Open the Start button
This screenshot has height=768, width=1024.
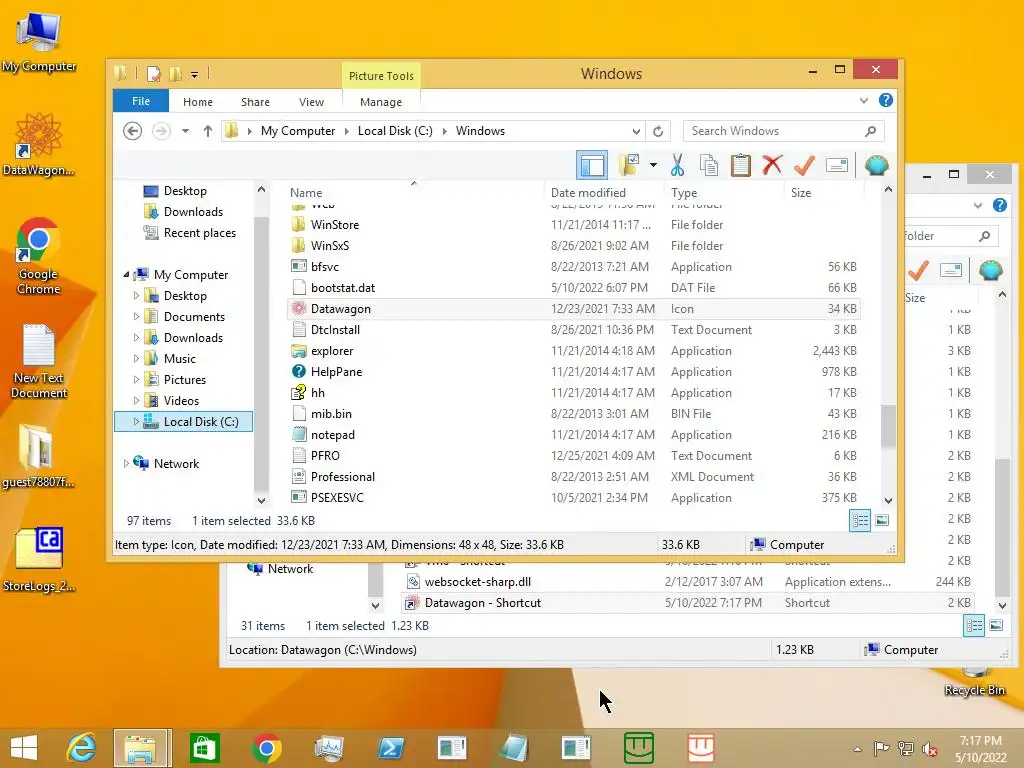tap(24, 748)
